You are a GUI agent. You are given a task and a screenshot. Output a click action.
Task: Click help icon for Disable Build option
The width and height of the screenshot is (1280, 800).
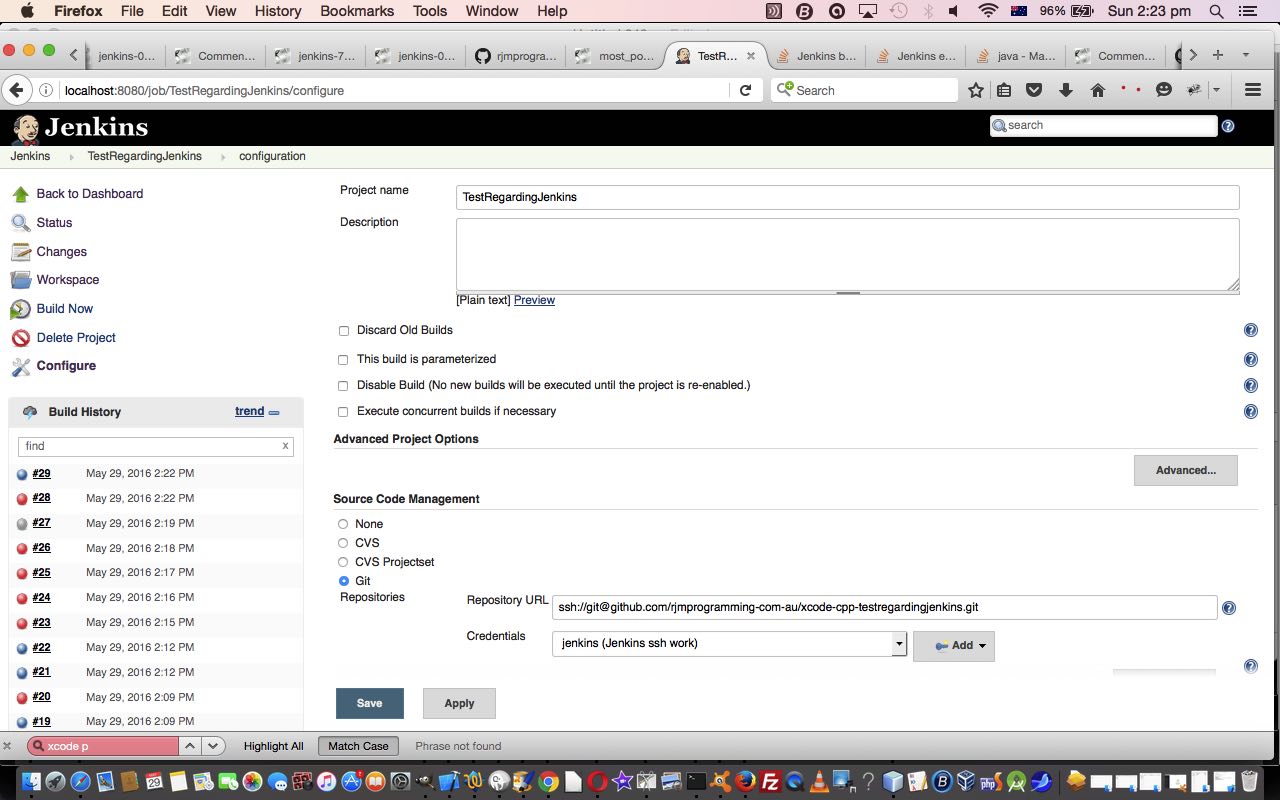coord(1250,386)
